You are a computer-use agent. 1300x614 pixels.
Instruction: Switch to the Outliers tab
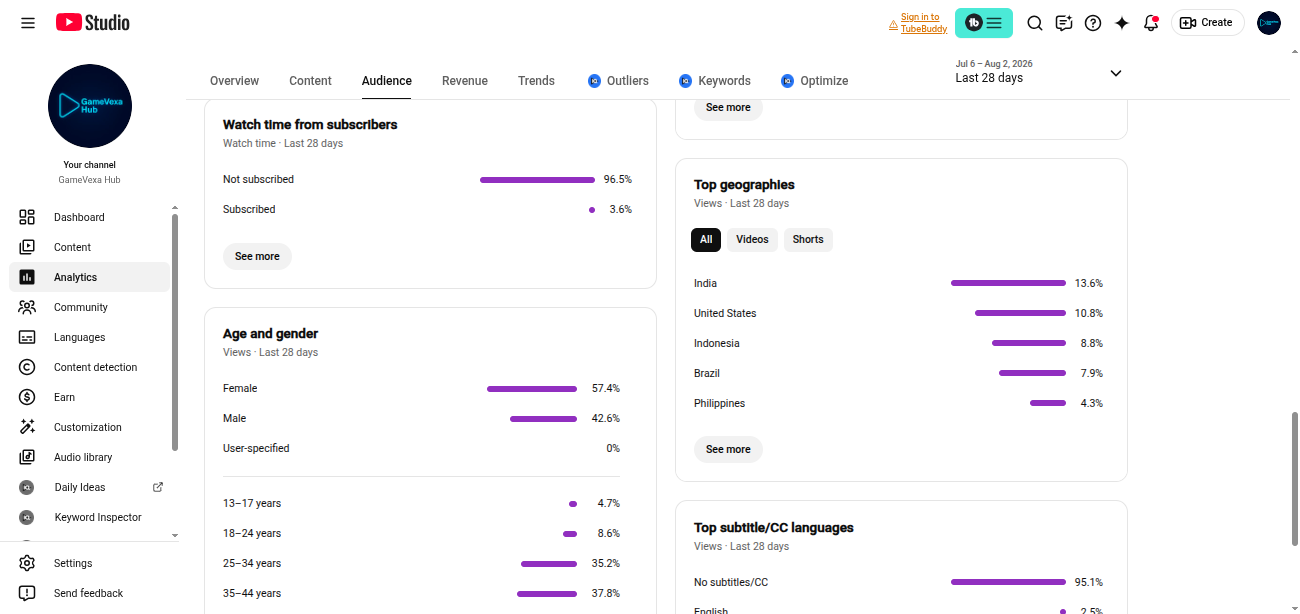click(618, 81)
